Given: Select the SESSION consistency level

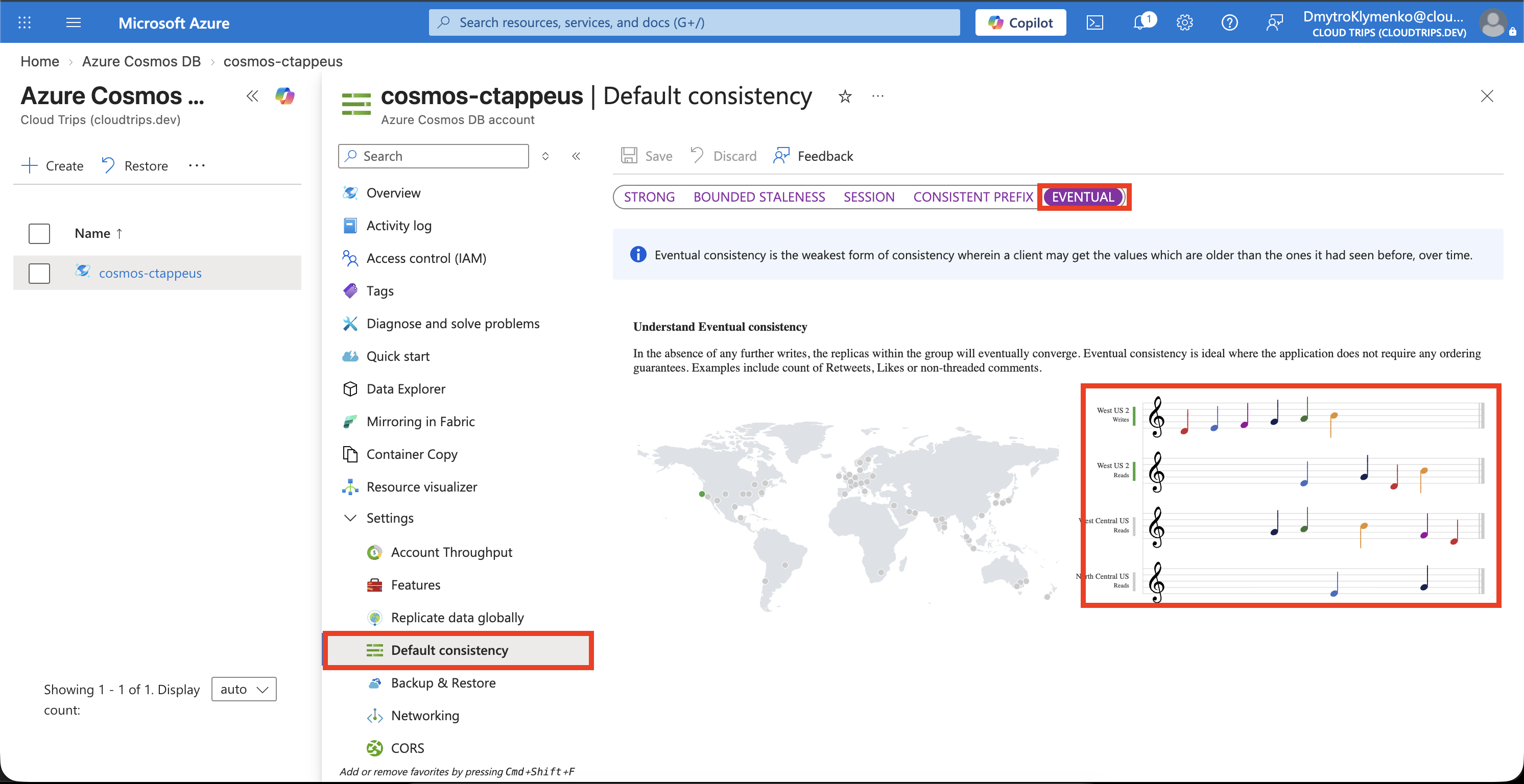Looking at the screenshot, I should point(869,197).
